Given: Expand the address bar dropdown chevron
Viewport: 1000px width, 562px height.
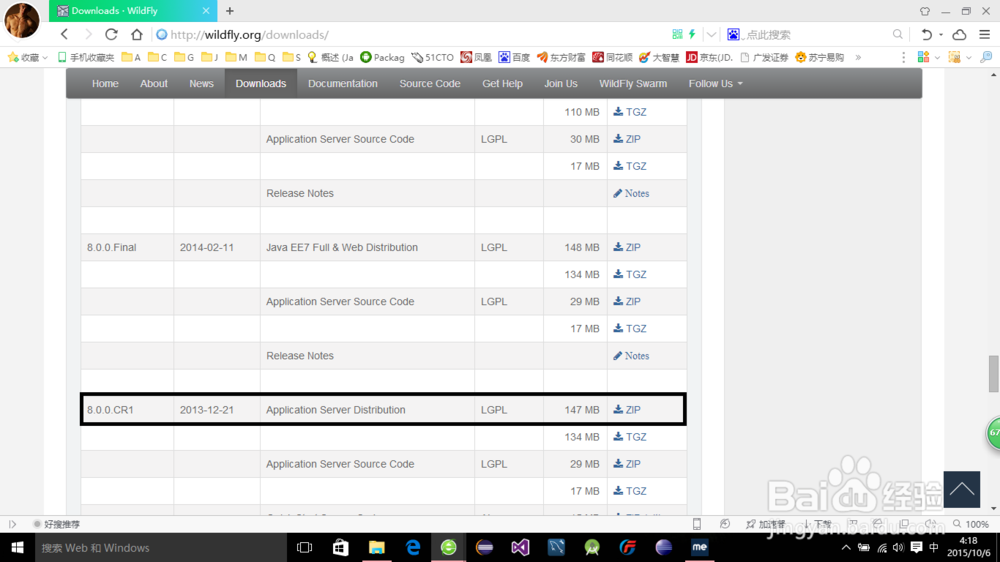Looking at the screenshot, I should point(711,34).
